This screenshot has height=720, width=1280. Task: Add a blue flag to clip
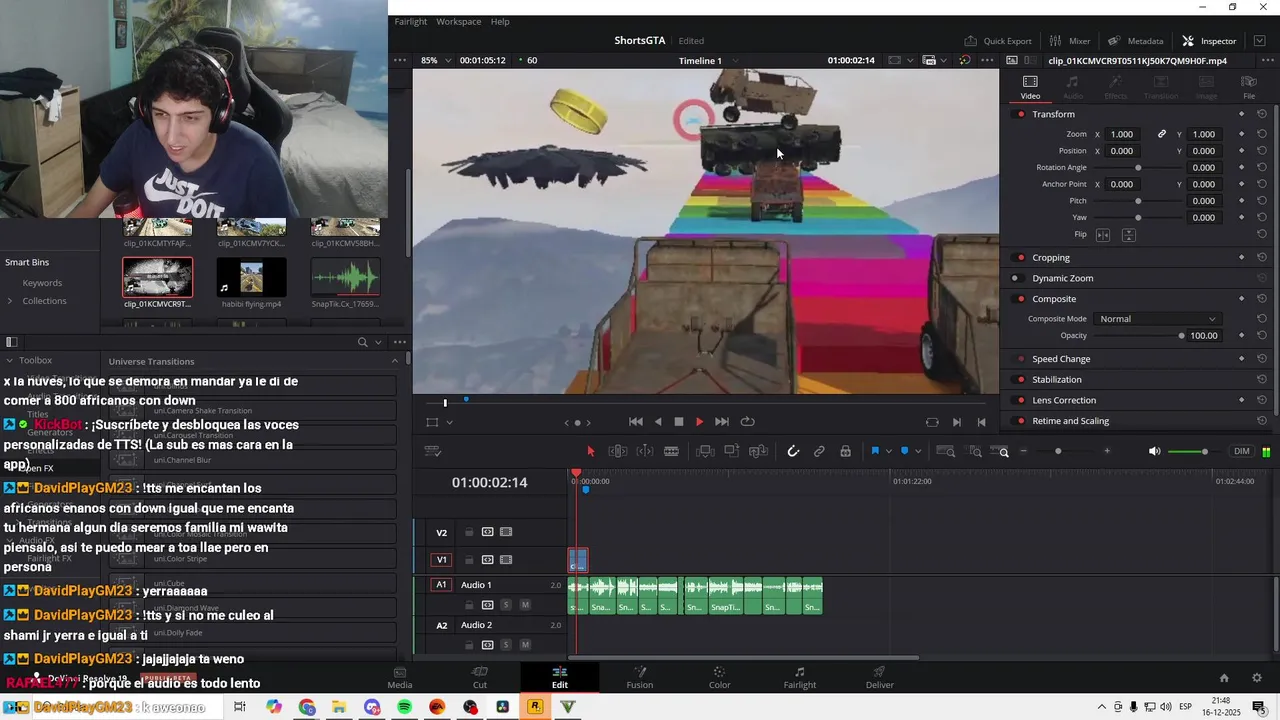click(x=874, y=451)
